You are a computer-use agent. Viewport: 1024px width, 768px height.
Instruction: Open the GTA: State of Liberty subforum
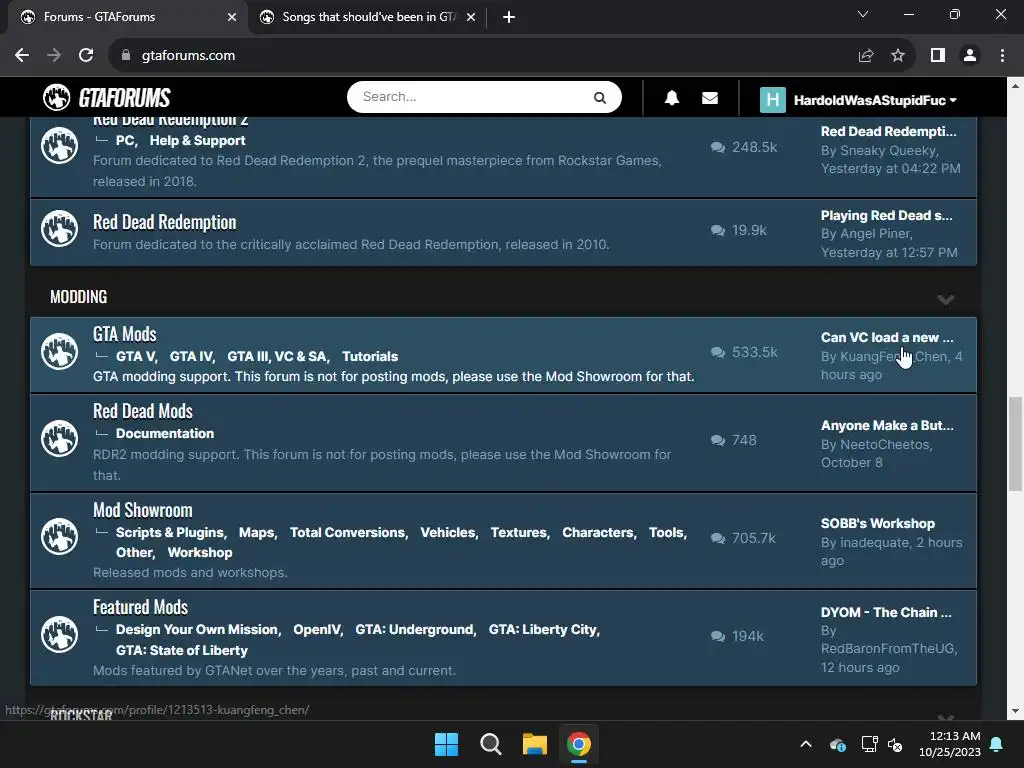(182, 650)
